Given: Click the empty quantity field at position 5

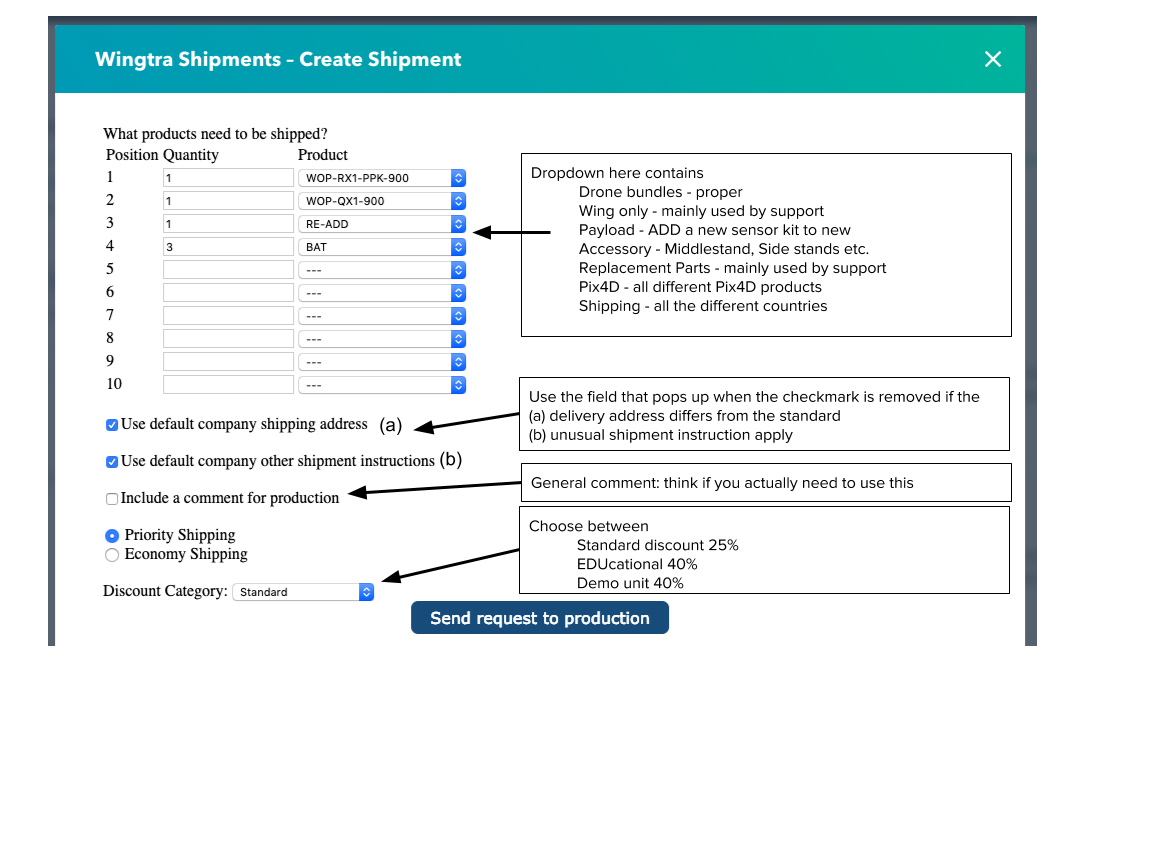Looking at the screenshot, I should tap(228, 270).
